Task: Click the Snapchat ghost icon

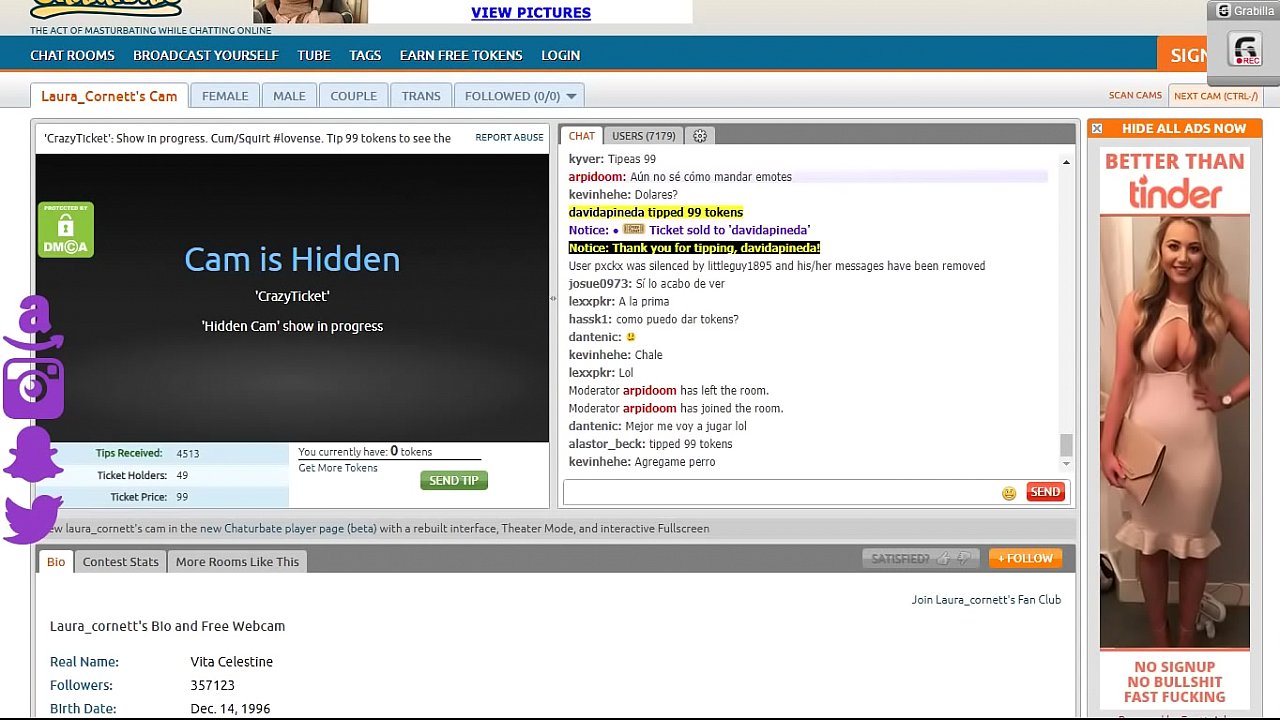Action: point(34,455)
